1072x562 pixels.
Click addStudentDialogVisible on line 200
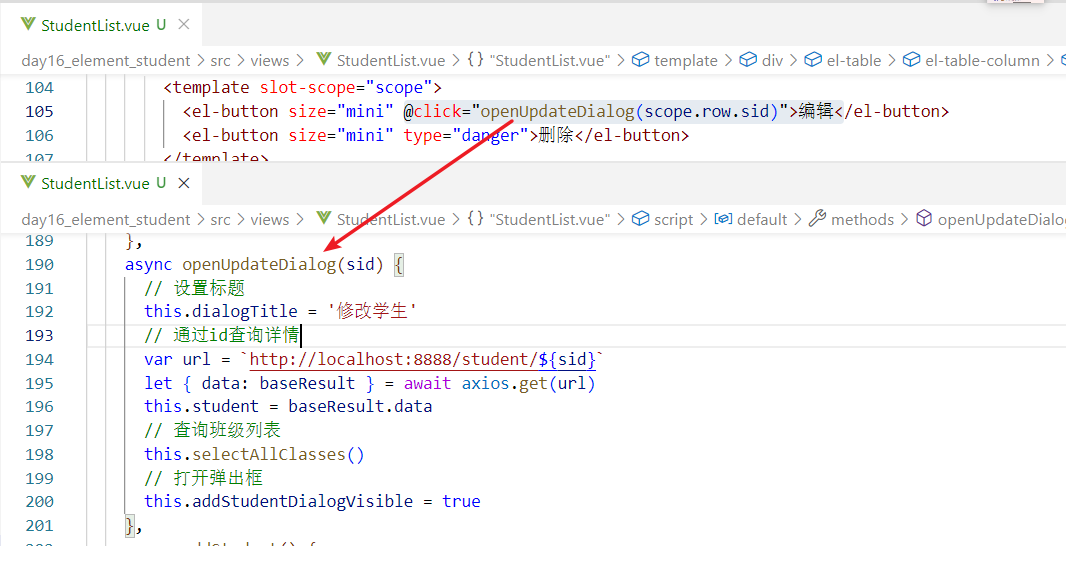pos(302,502)
